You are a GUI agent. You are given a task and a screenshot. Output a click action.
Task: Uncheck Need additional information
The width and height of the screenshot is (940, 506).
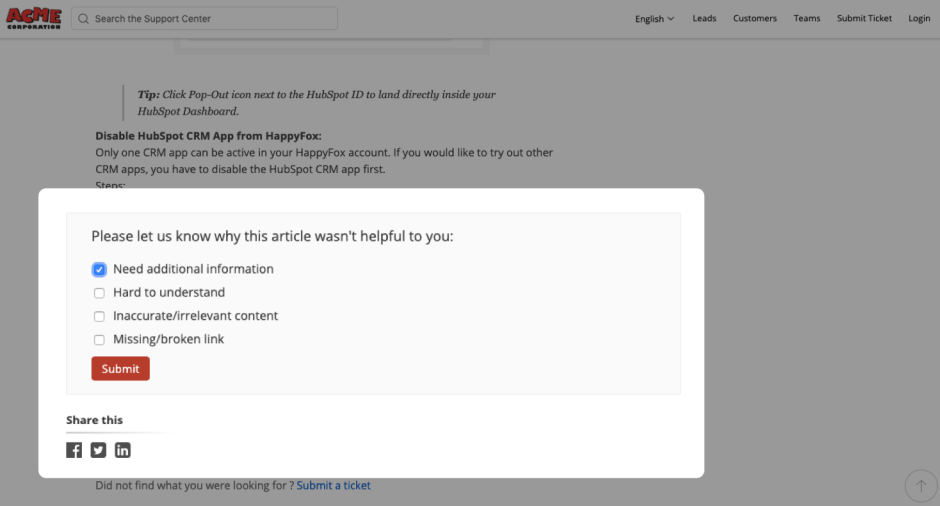(99, 269)
